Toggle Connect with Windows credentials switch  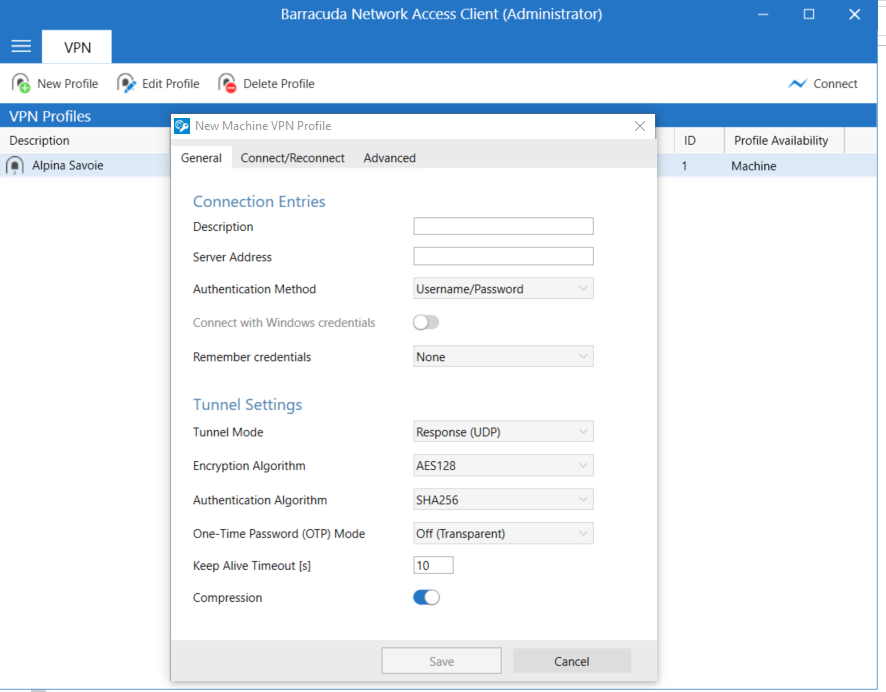point(426,322)
